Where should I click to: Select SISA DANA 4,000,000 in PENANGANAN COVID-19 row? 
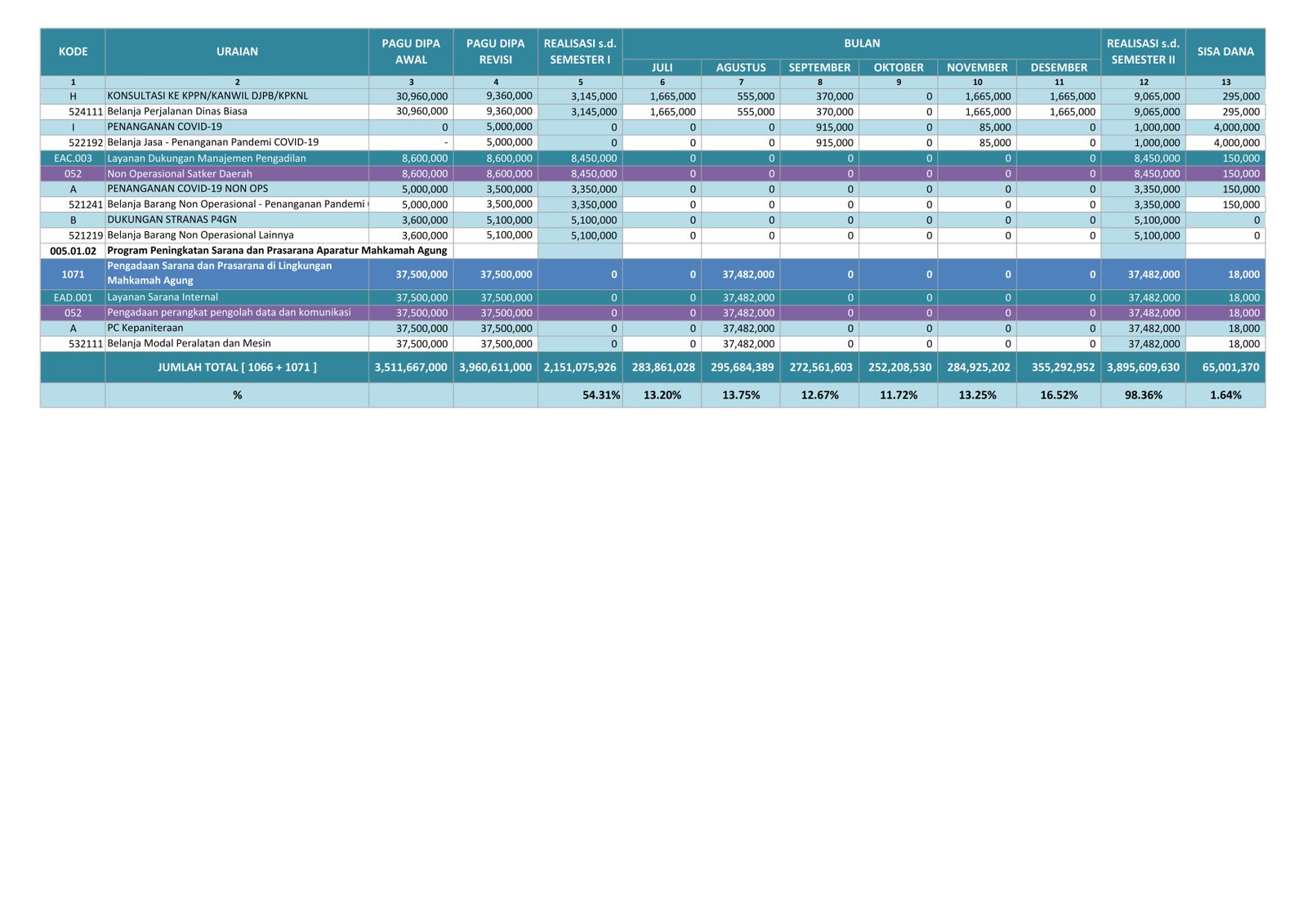coord(1225,127)
